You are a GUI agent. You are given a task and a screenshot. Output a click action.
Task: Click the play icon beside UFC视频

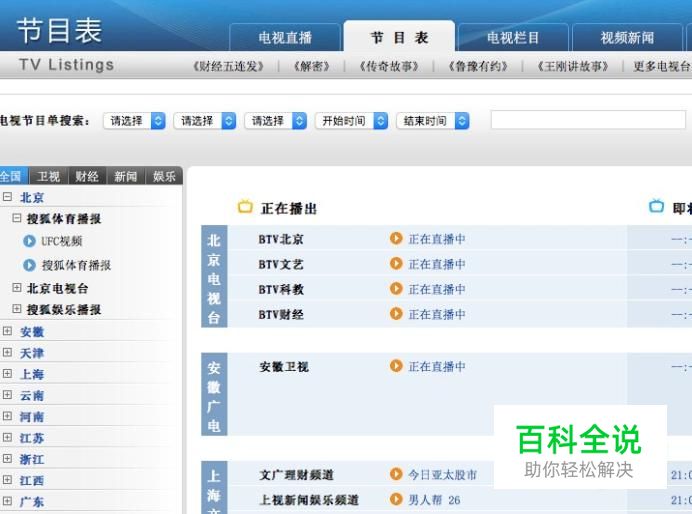(x=29, y=241)
